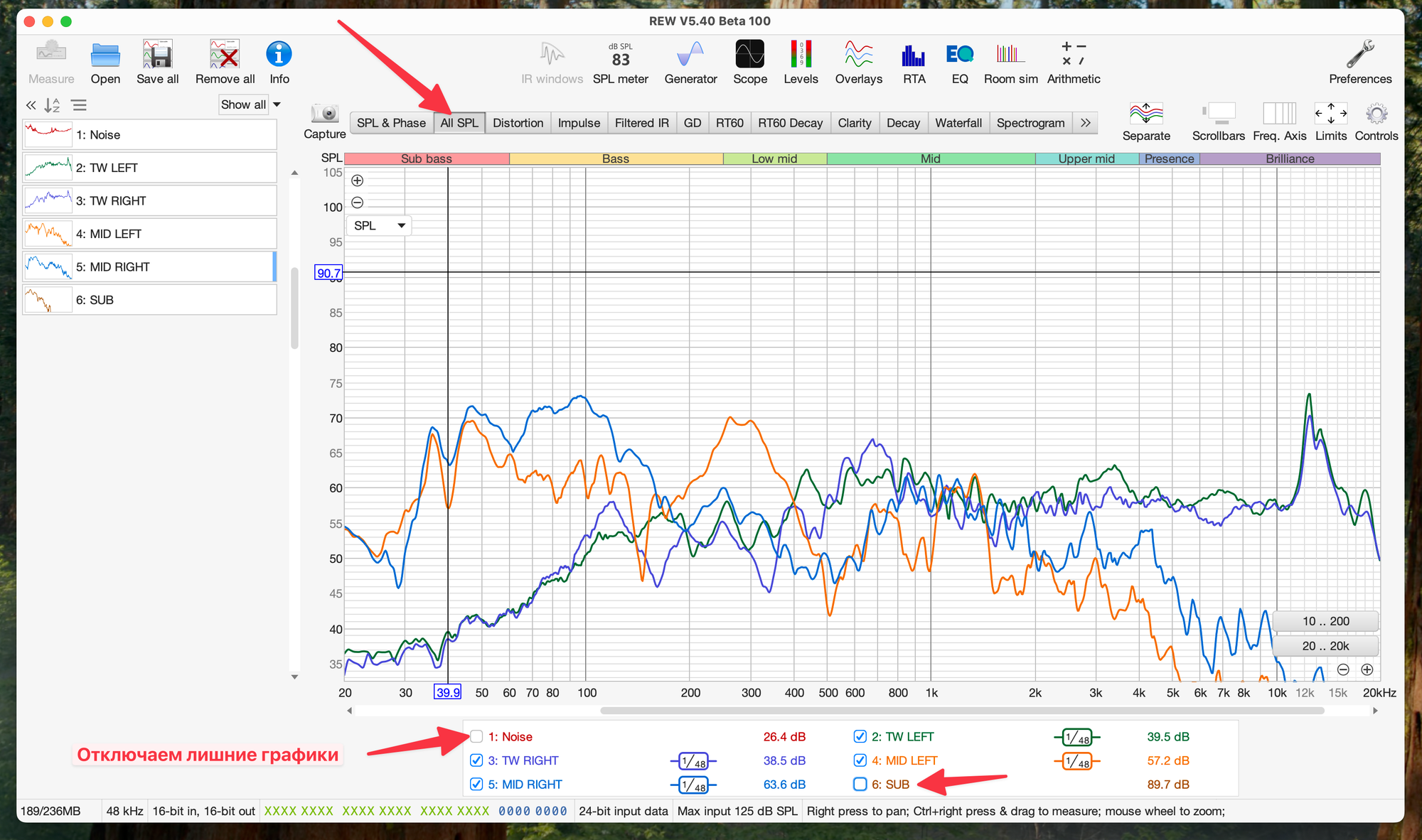Click the Capture camera icon
Viewport: 1422px width, 840px height.
click(325, 114)
